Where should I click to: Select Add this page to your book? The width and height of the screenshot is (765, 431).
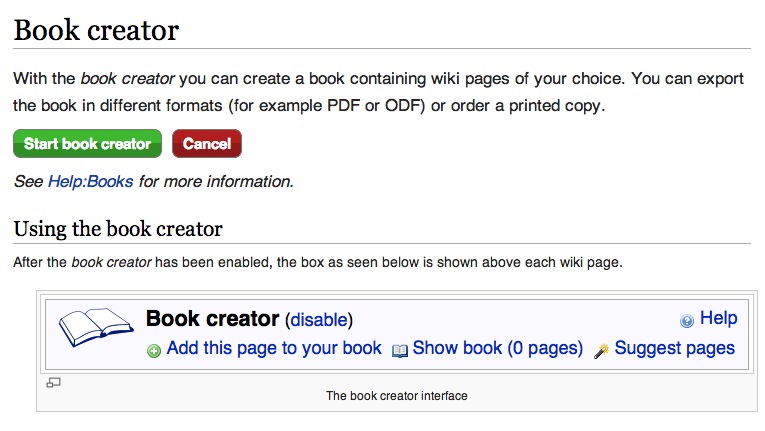tap(274, 349)
